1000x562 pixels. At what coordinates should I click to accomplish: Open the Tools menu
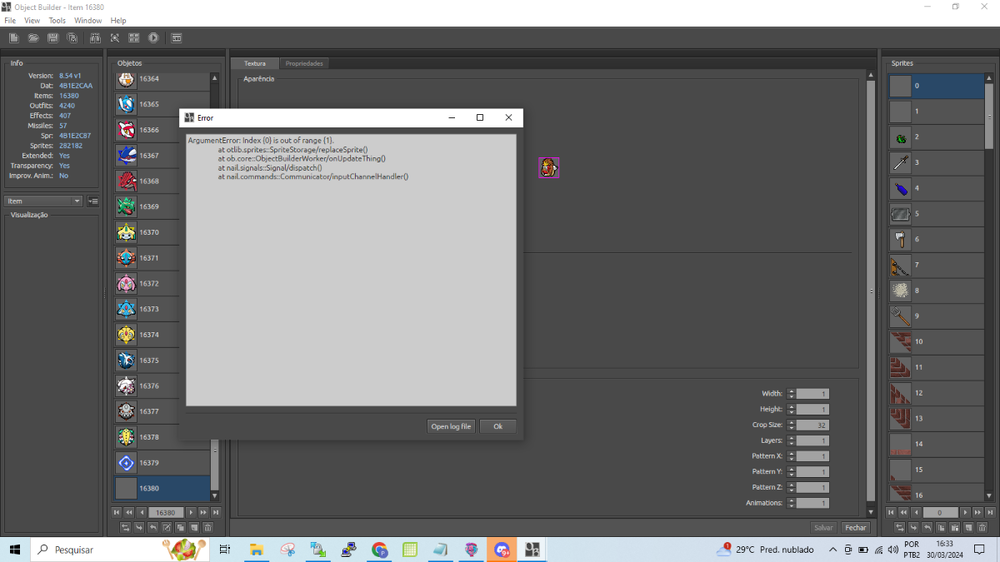pos(57,20)
